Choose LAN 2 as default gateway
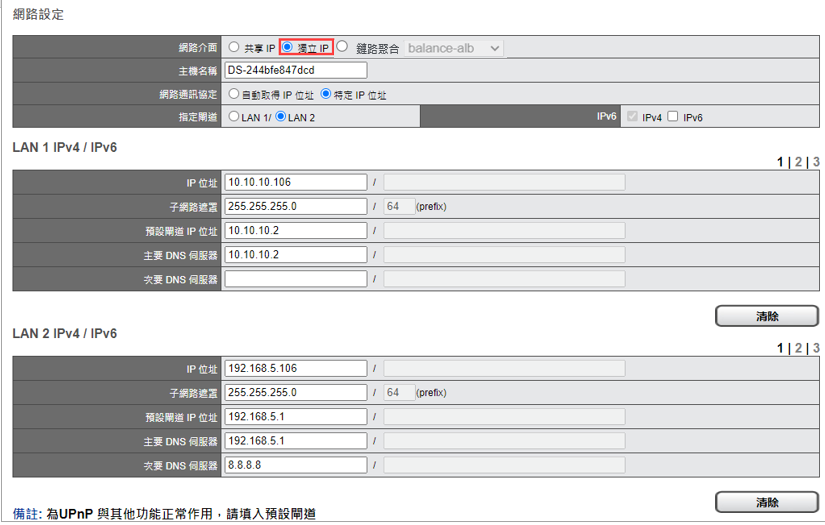The height and width of the screenshot is (525, 825). pos(281,116)
